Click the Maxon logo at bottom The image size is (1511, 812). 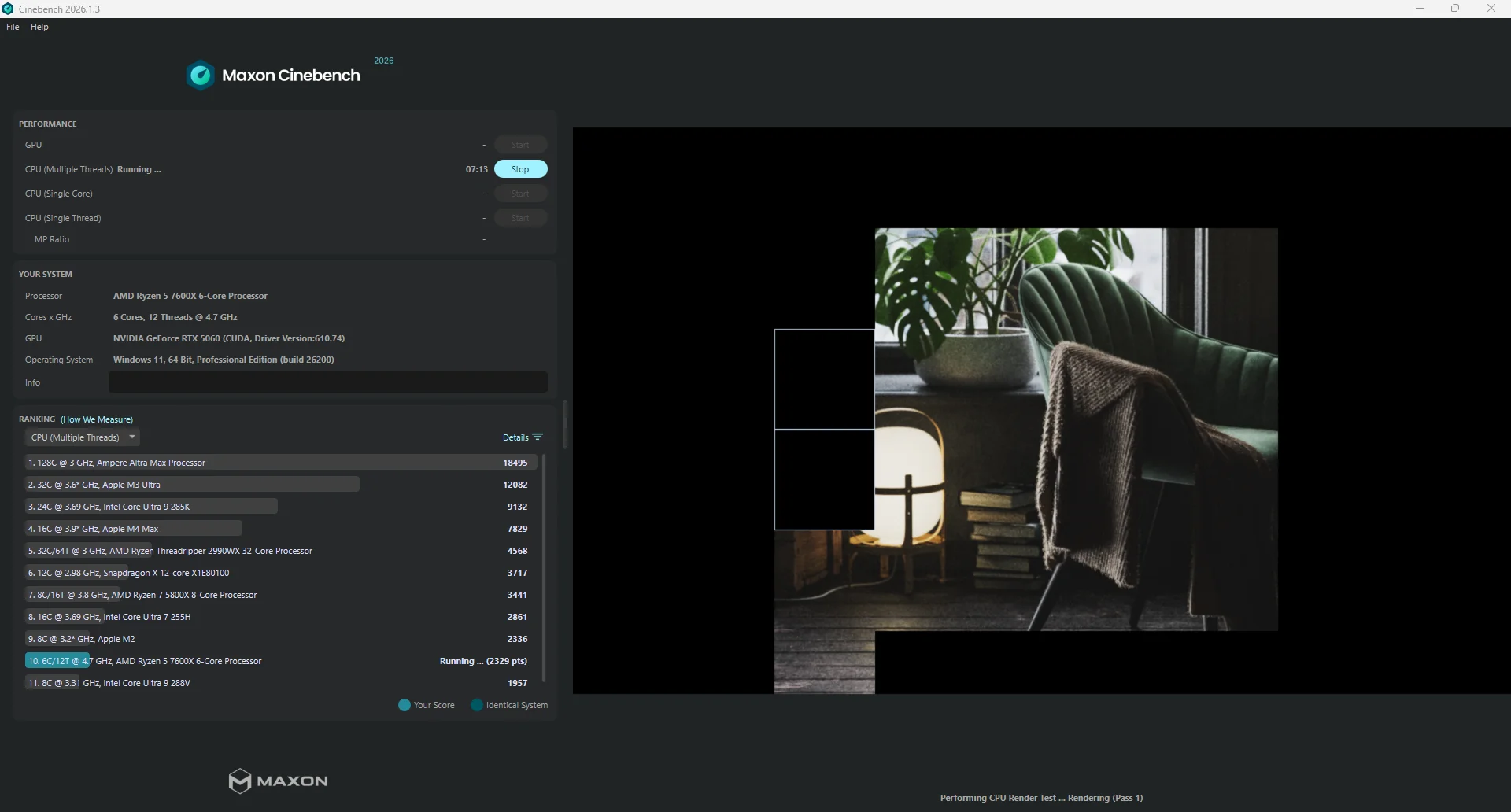278,781
